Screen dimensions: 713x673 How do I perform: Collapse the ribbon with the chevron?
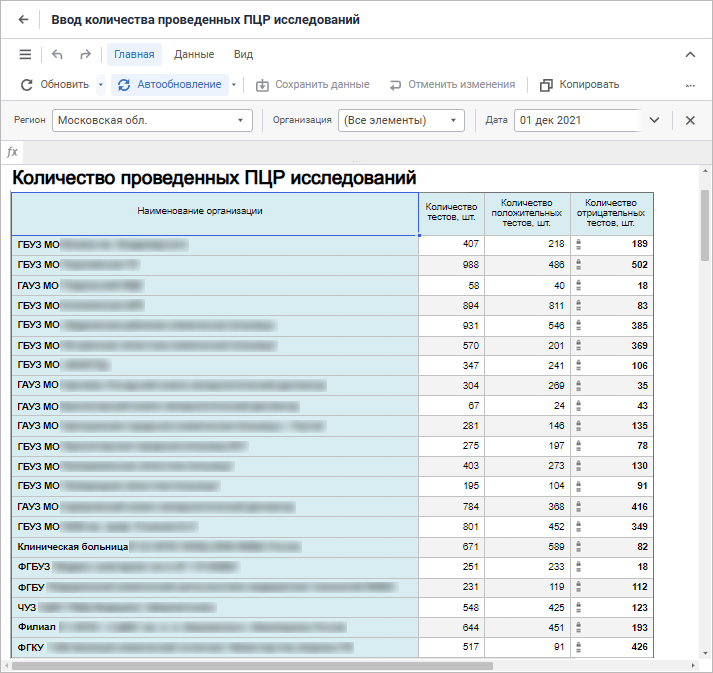(x=690, y=55)
